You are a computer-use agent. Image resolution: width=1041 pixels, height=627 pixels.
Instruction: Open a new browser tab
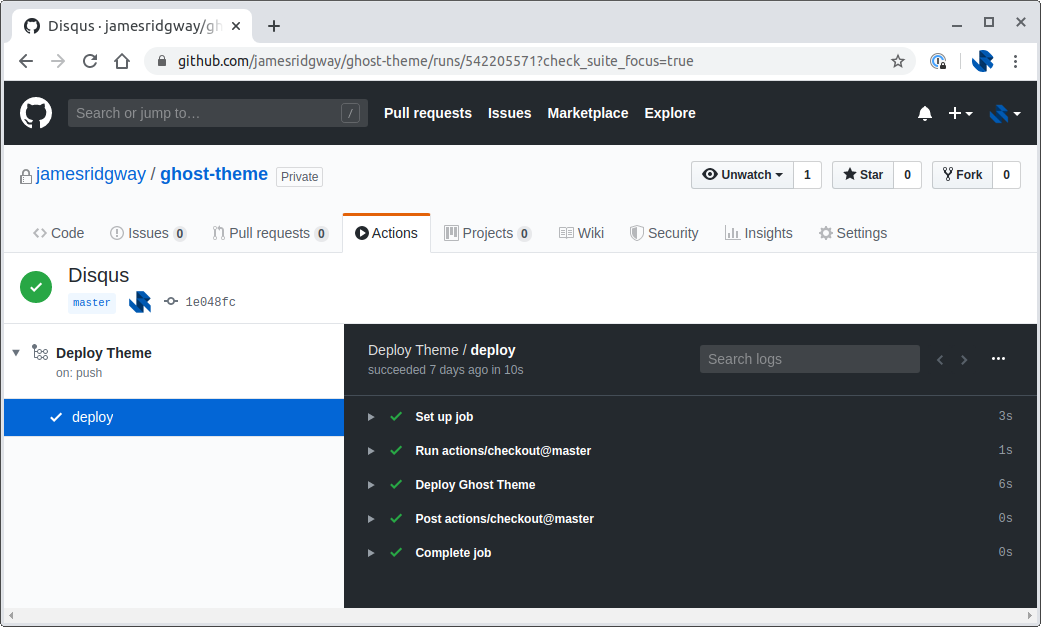tap(274, 26)
